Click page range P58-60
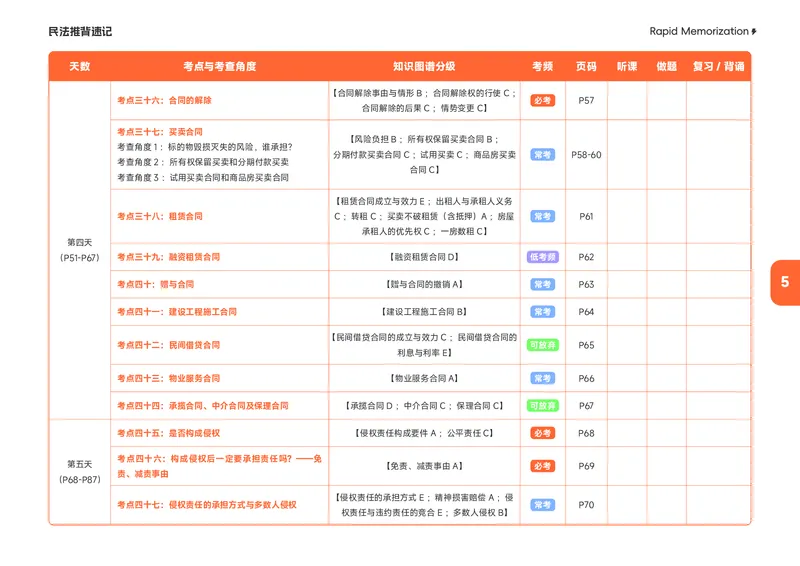The height and width of the screenshot is (566, 800). pos(586,155)
